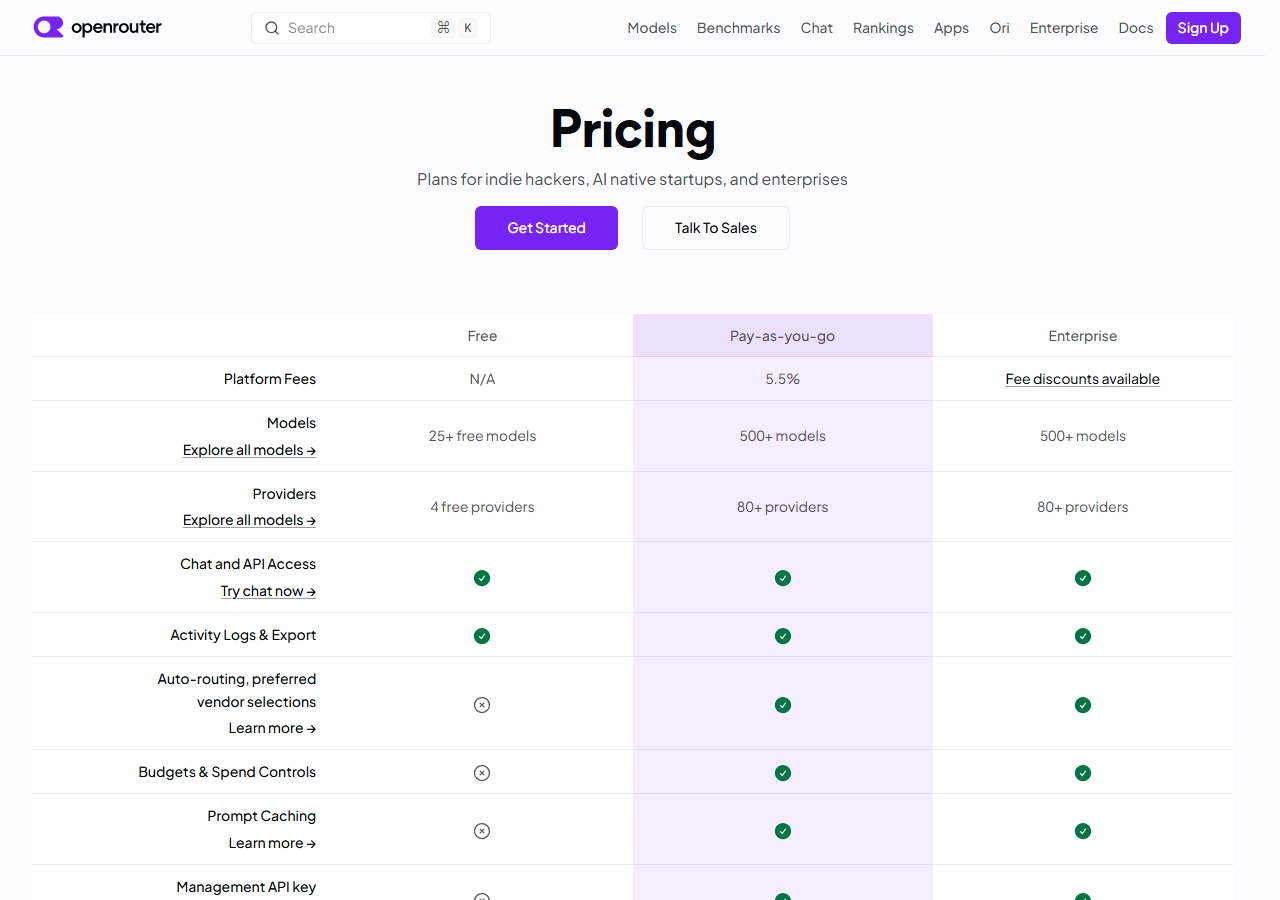The image size is (1280, 900).
Task: Click the Plans for indie hackers subtitle
Action: 632,180
